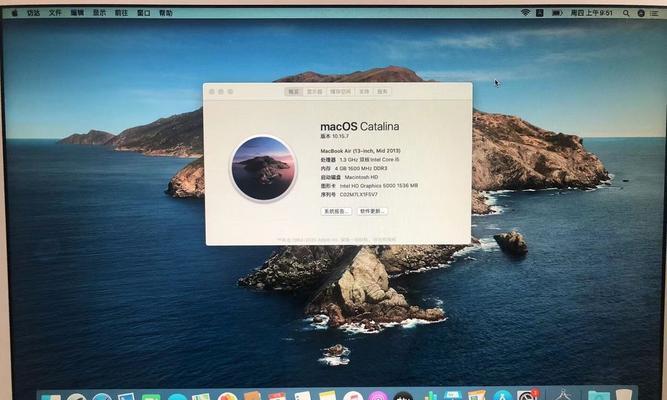Open the 帮助 menu
This screenshot has height=400, width=667.
point(166,13)
